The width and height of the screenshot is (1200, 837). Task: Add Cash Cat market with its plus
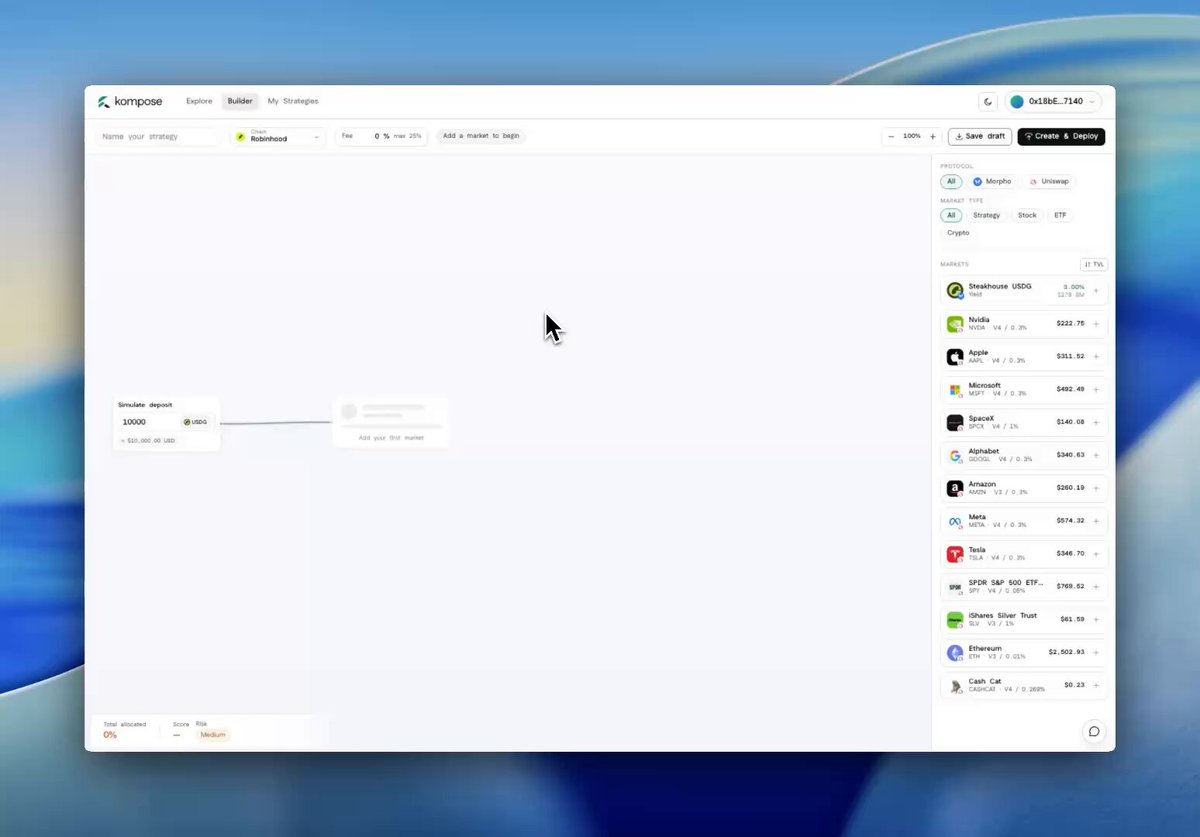[x=1096, y=685]
